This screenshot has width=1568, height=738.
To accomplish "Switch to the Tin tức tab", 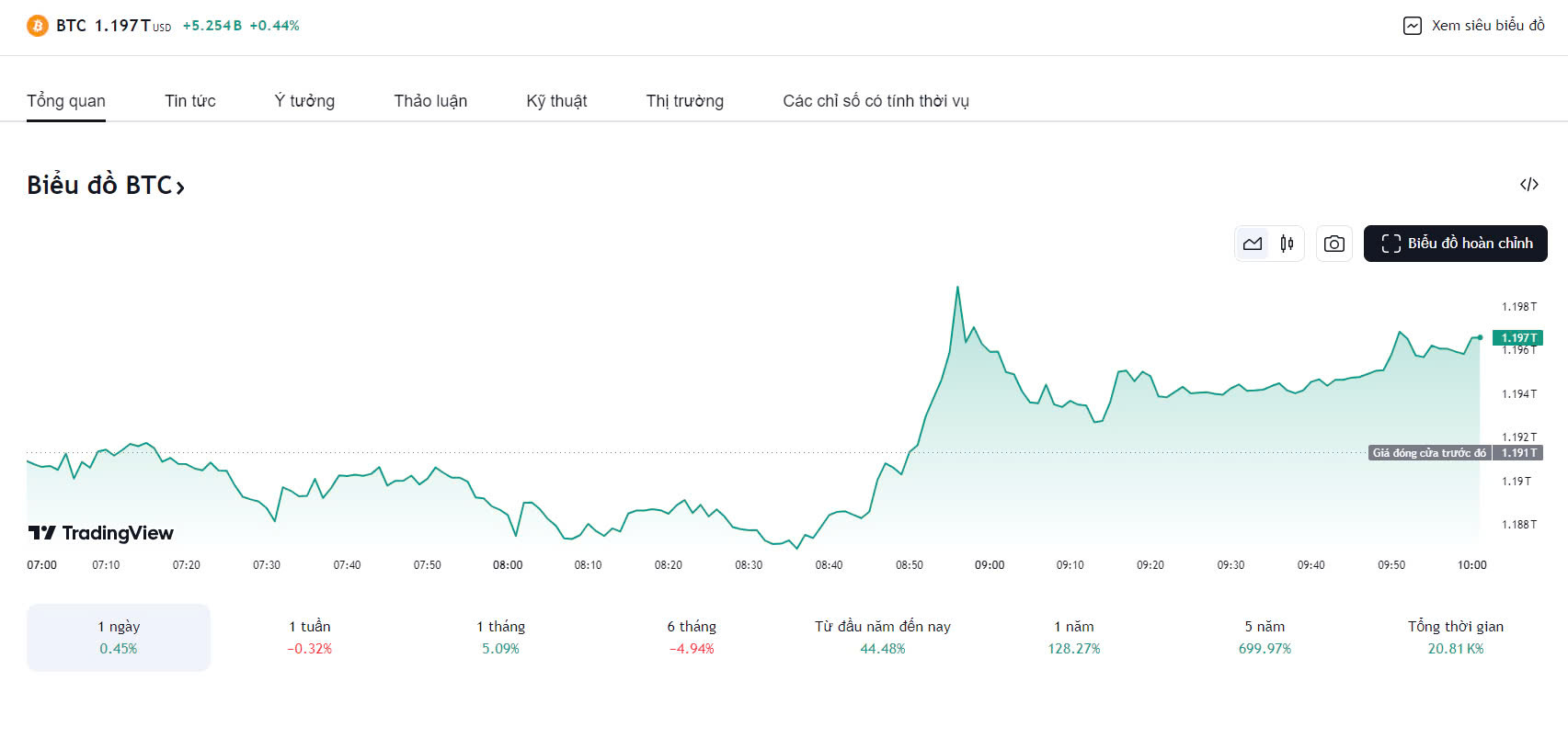I will click(190, 101).
